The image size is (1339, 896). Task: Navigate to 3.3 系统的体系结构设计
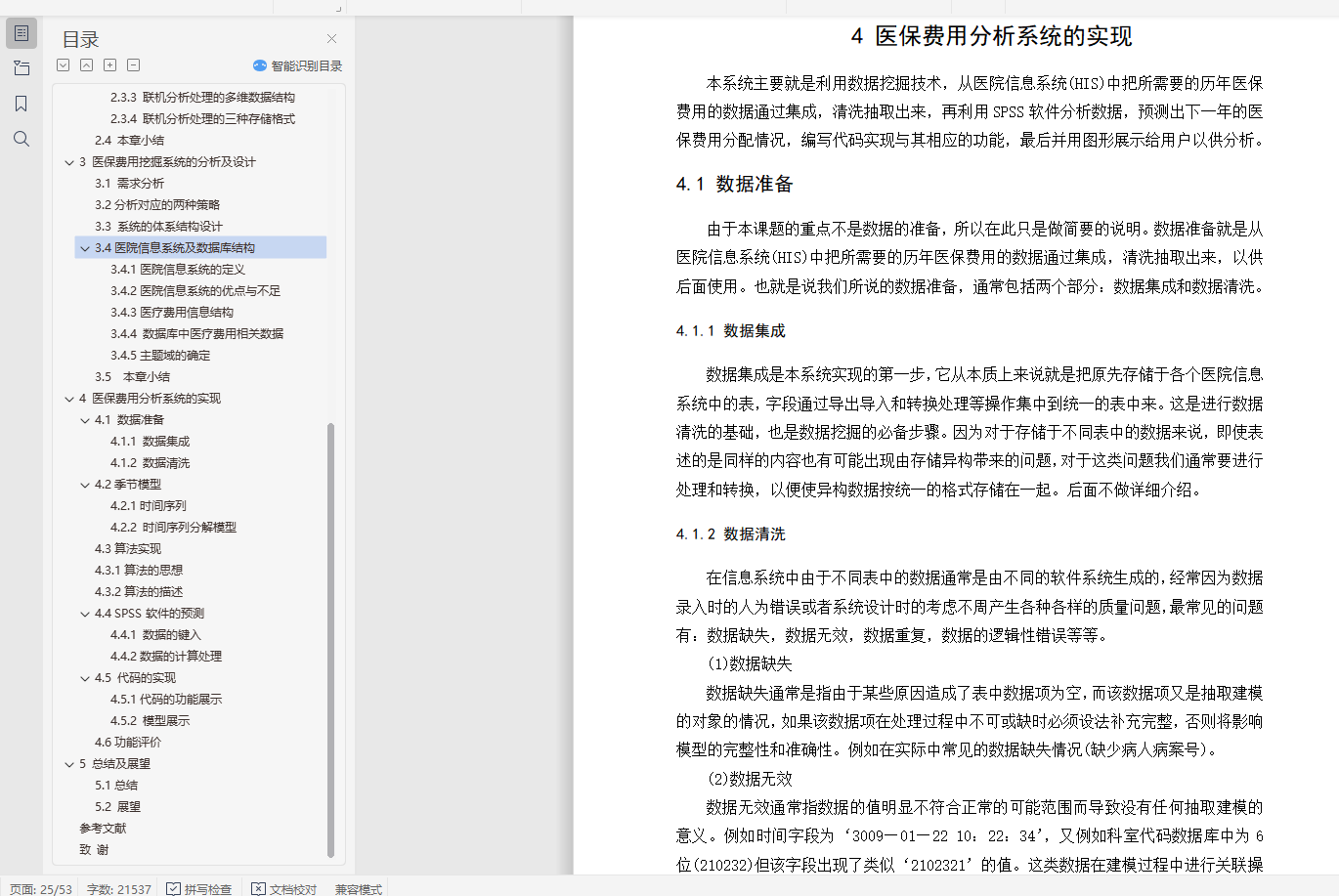[158, 227]
